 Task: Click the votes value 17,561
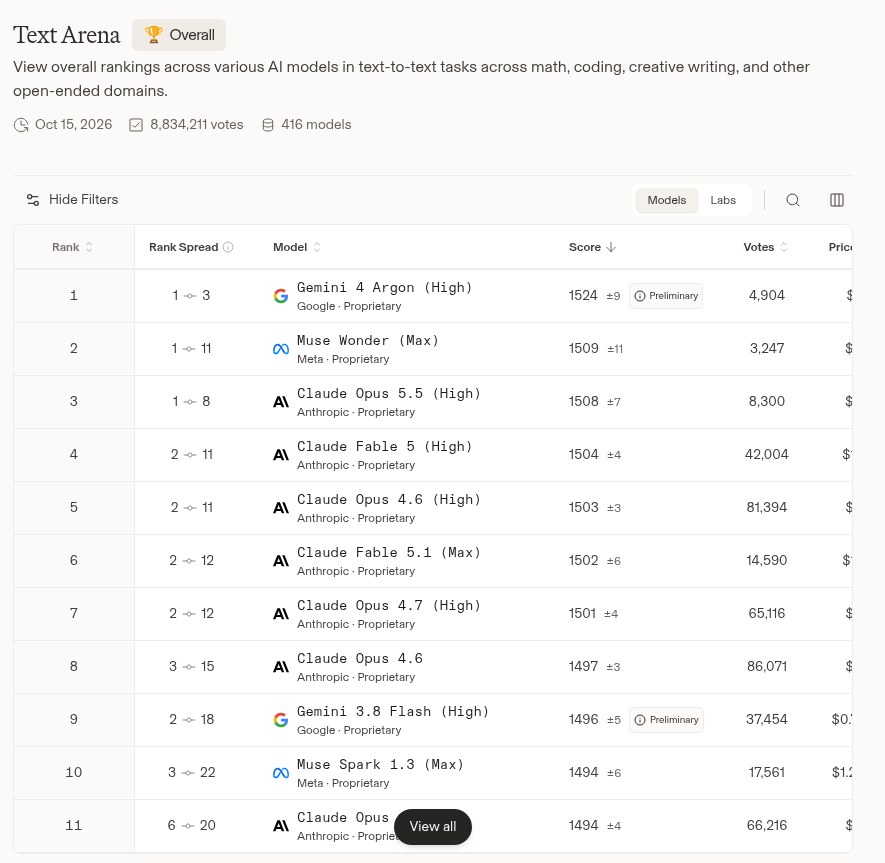(x=766, y=773)
